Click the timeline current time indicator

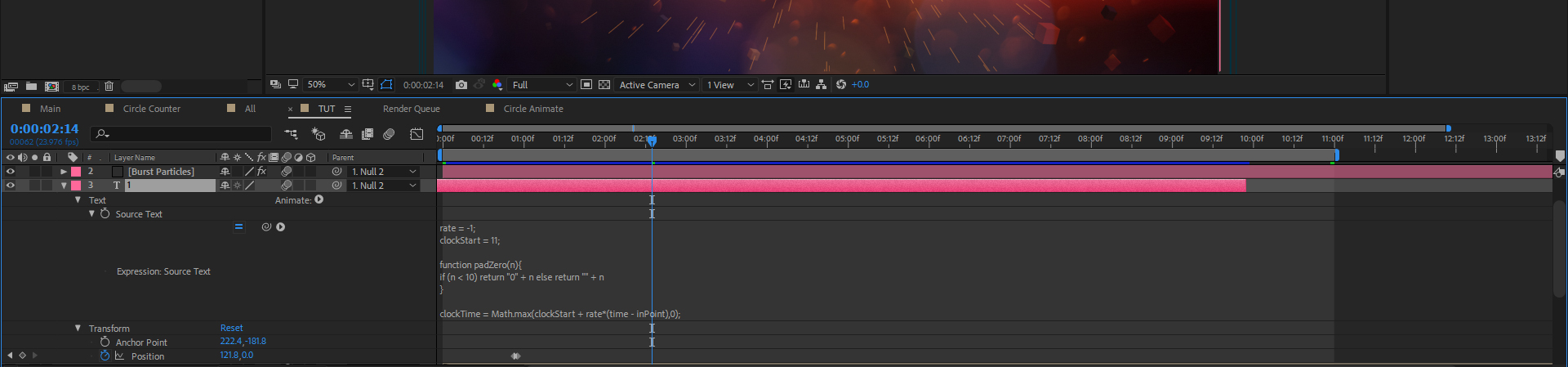coord(652,141)
